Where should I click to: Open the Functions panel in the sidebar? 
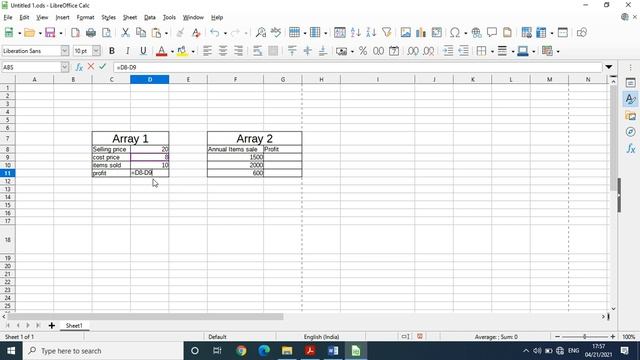pos(630,149)
